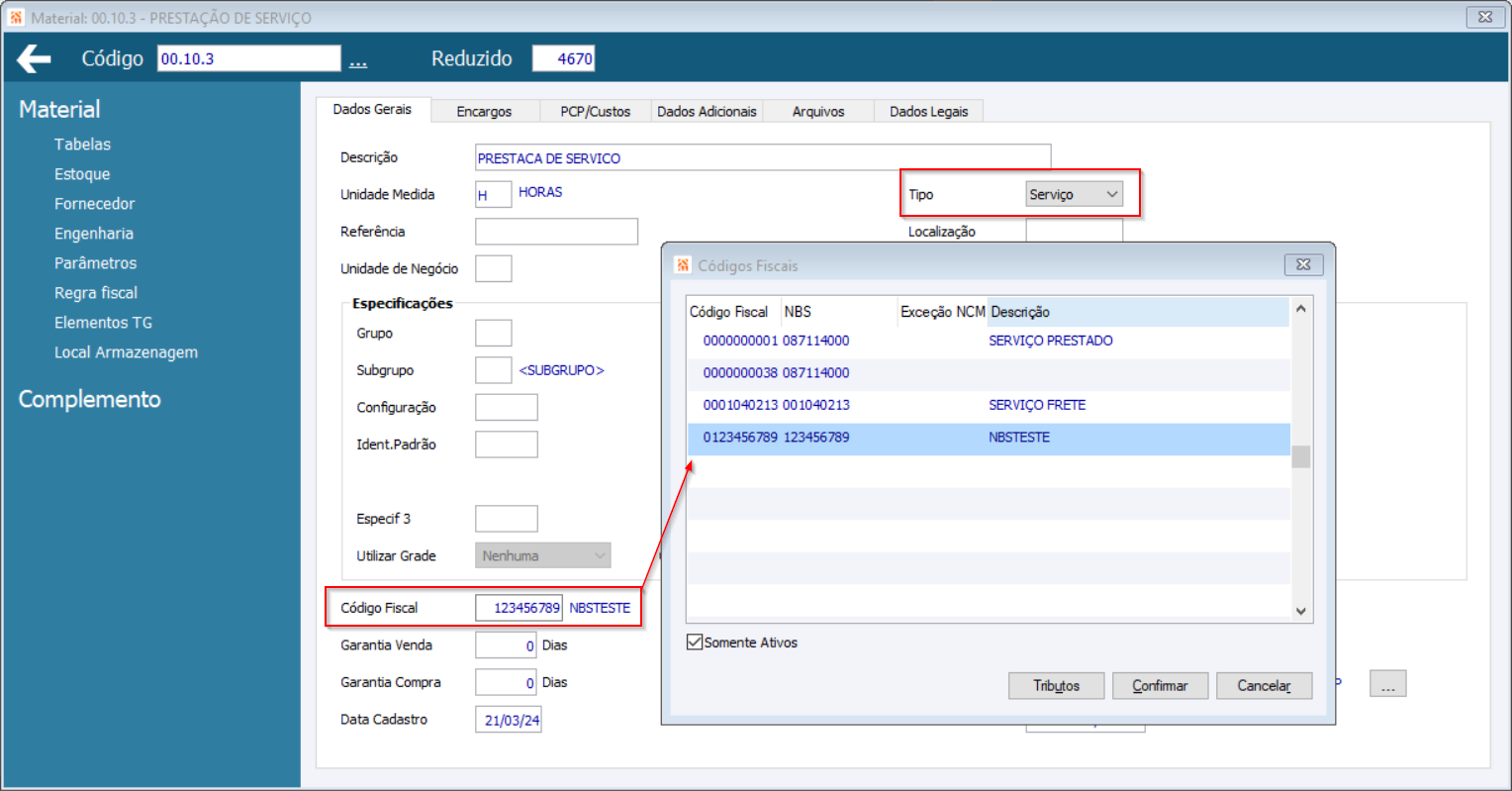This screenshot has height=791, width=1512.
Task: Expand the Utilizar Grade dropdown
Action: coord(542,555)
